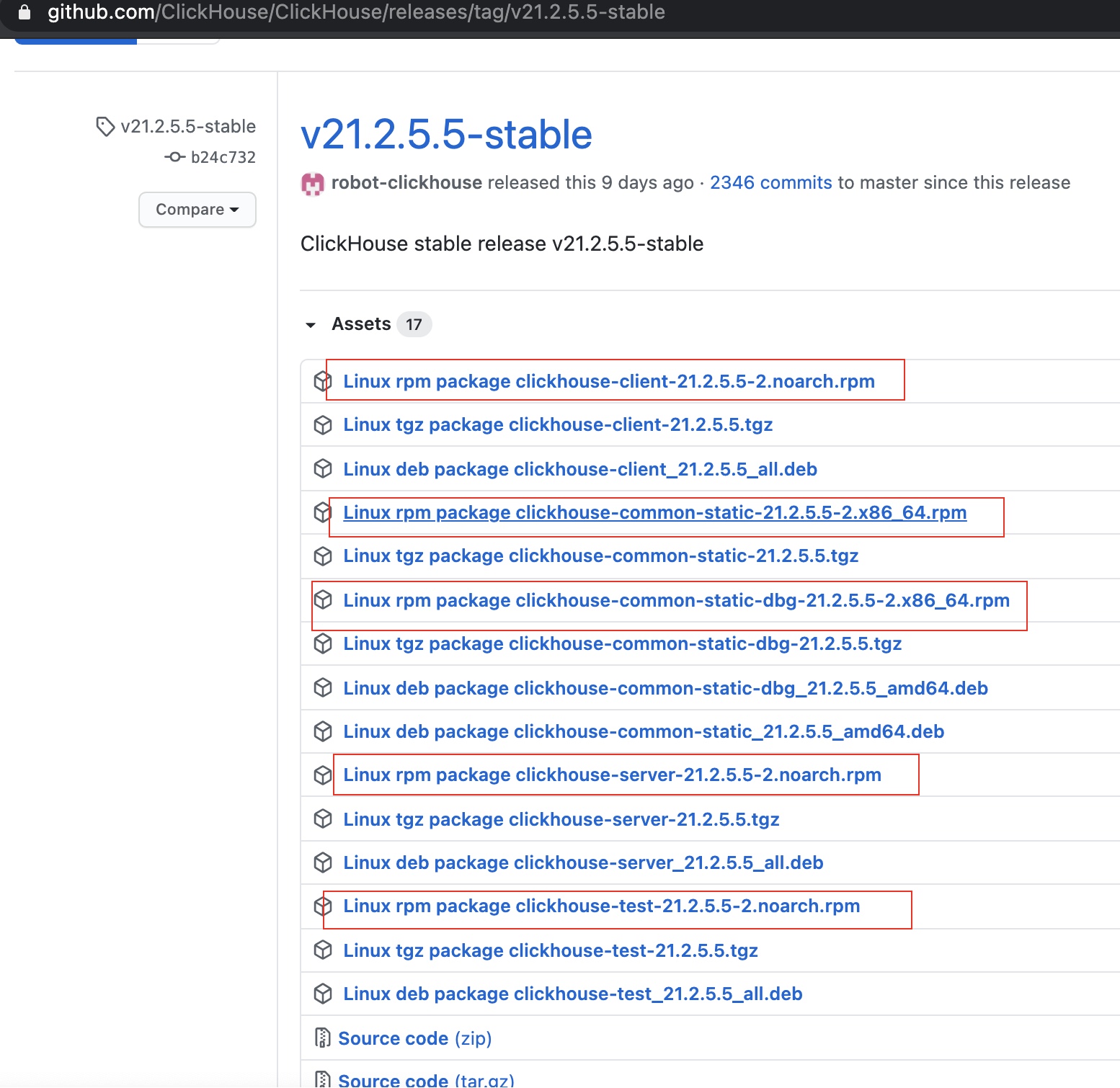Screen dimensions: 1120x1088
Task: Download clickhouse-common-static-dbg_21.2.5.5_amd64.deb
Action: (x=665, y=688)
